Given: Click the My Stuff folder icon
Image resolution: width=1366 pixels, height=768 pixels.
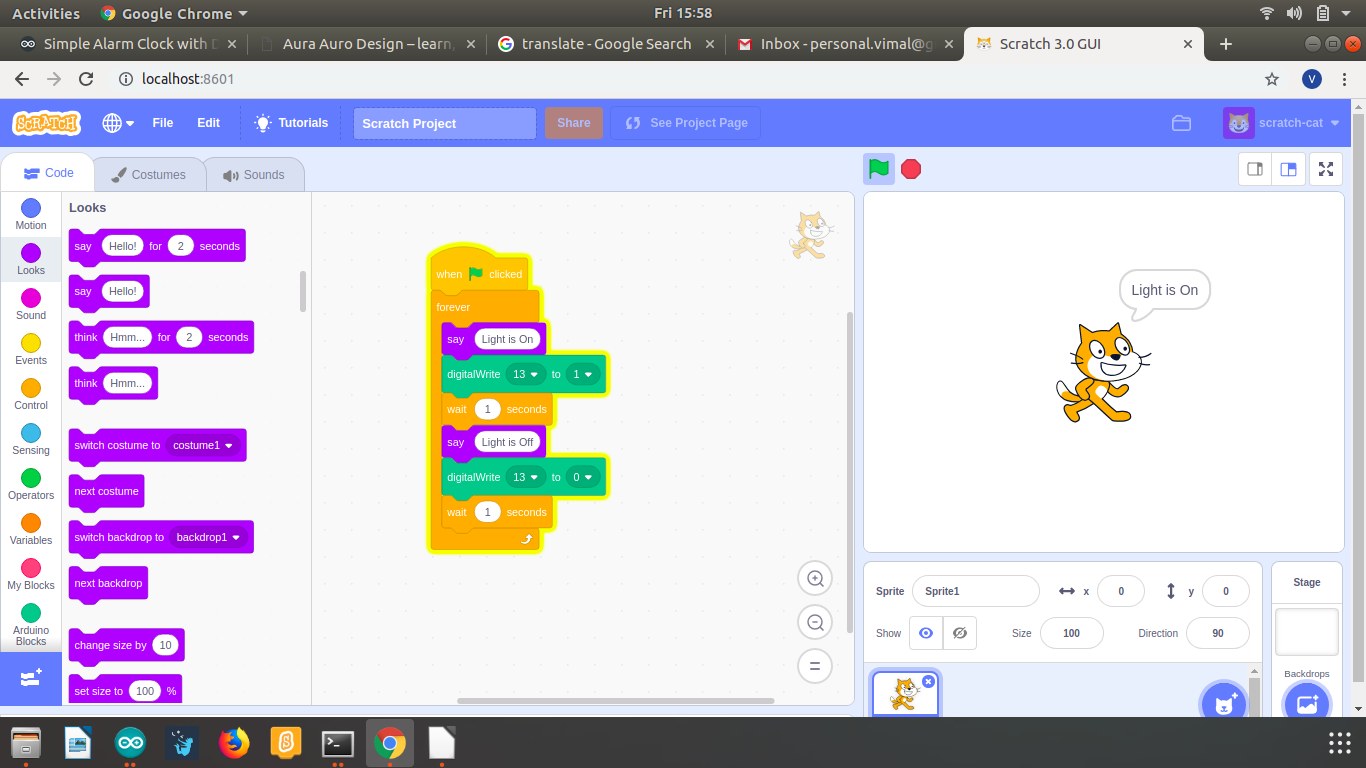Looking at the screenshot, I should coord(1181,123).
